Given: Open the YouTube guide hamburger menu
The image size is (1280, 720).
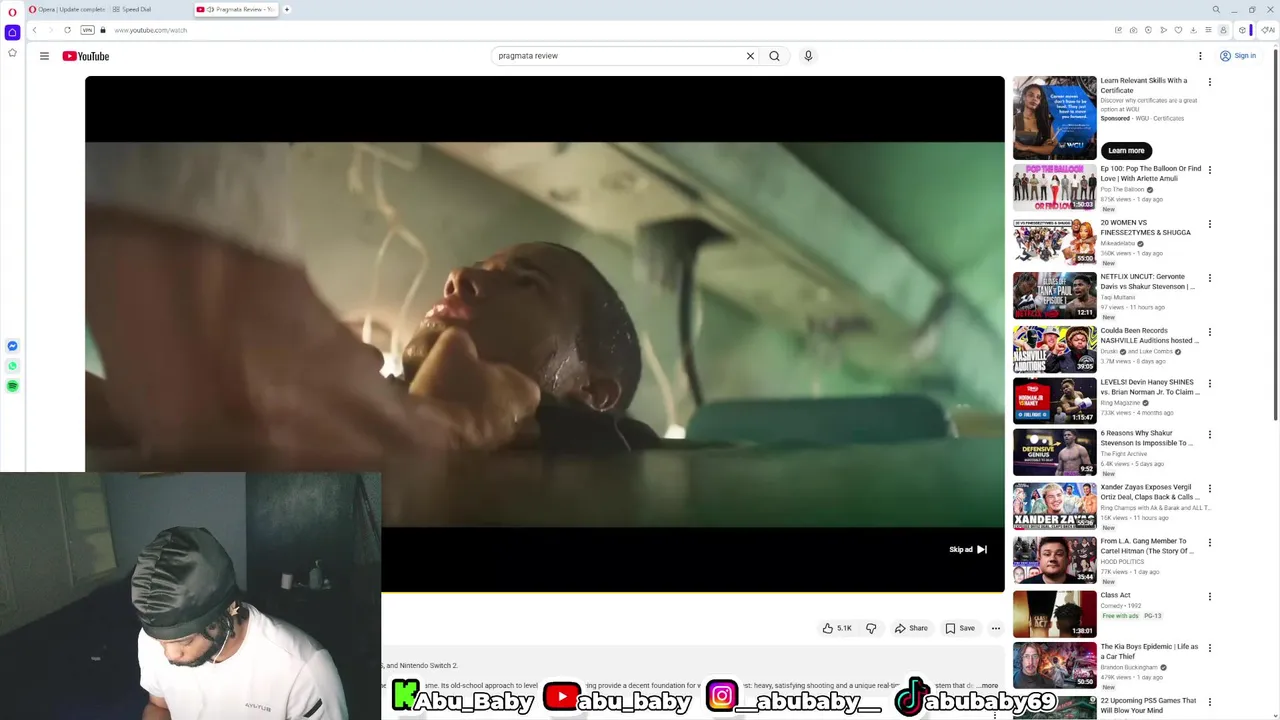Looking at the screenshot, I should tap(44, 56).
